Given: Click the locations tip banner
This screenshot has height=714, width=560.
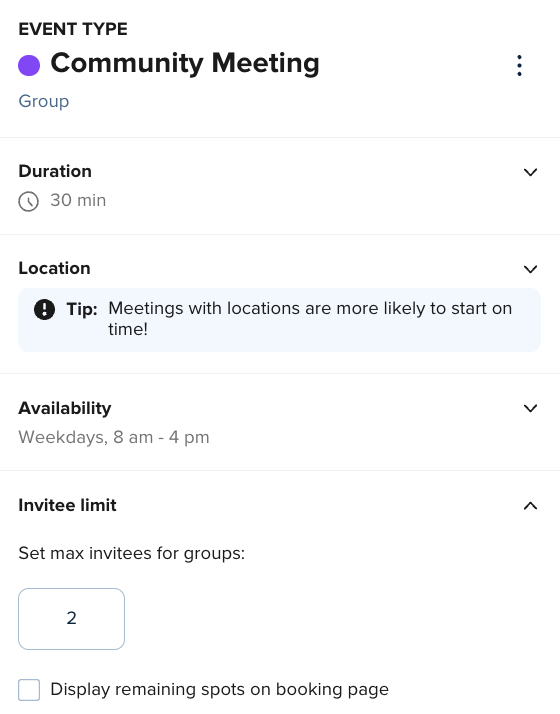Looking at the screenshot, I should [280, 320].
